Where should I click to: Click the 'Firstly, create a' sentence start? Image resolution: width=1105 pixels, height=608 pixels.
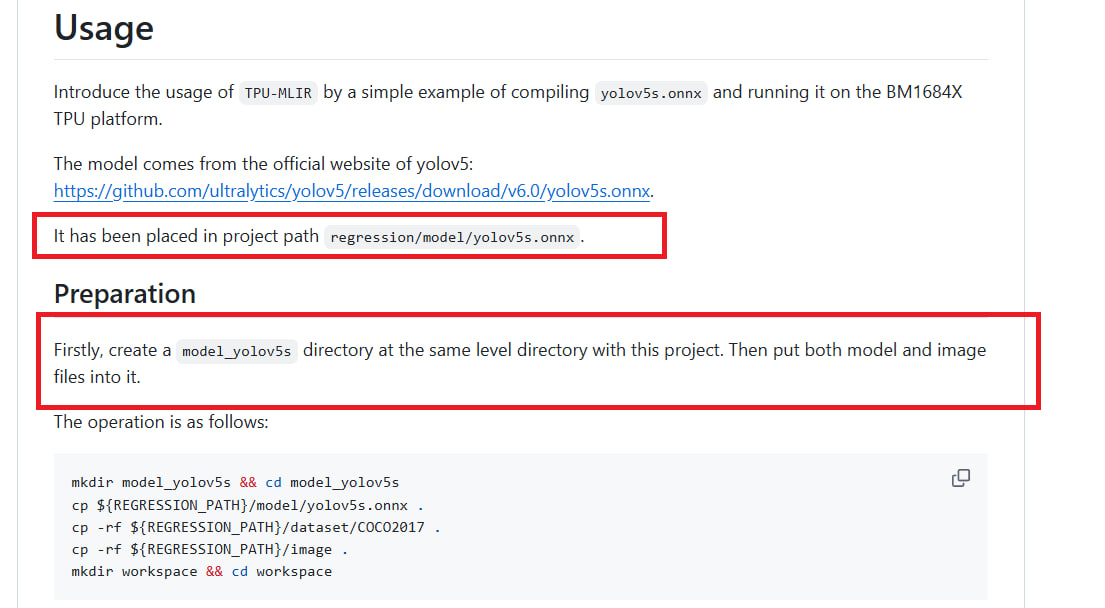[112, 350]
